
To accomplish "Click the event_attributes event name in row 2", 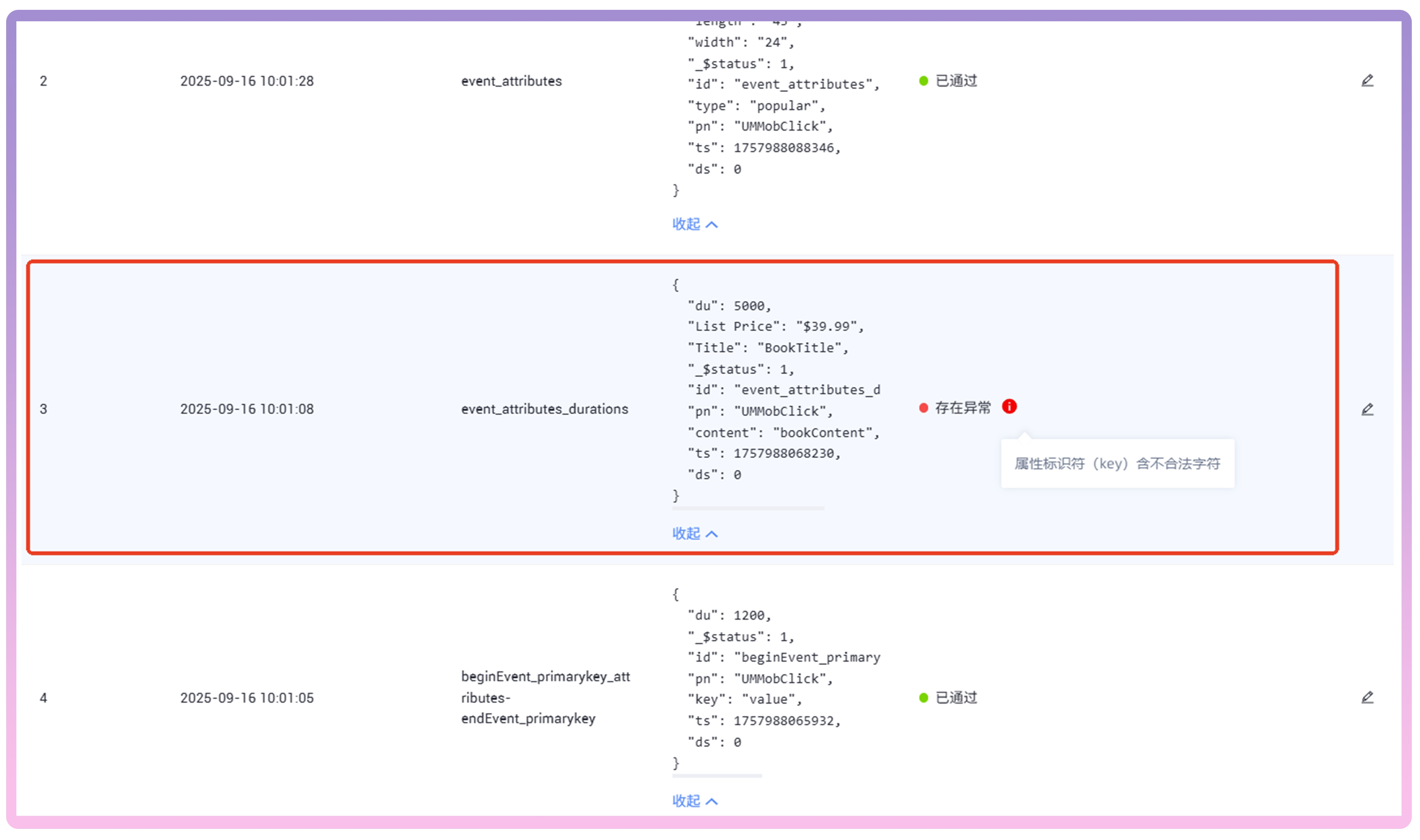I will click(511, 81).
